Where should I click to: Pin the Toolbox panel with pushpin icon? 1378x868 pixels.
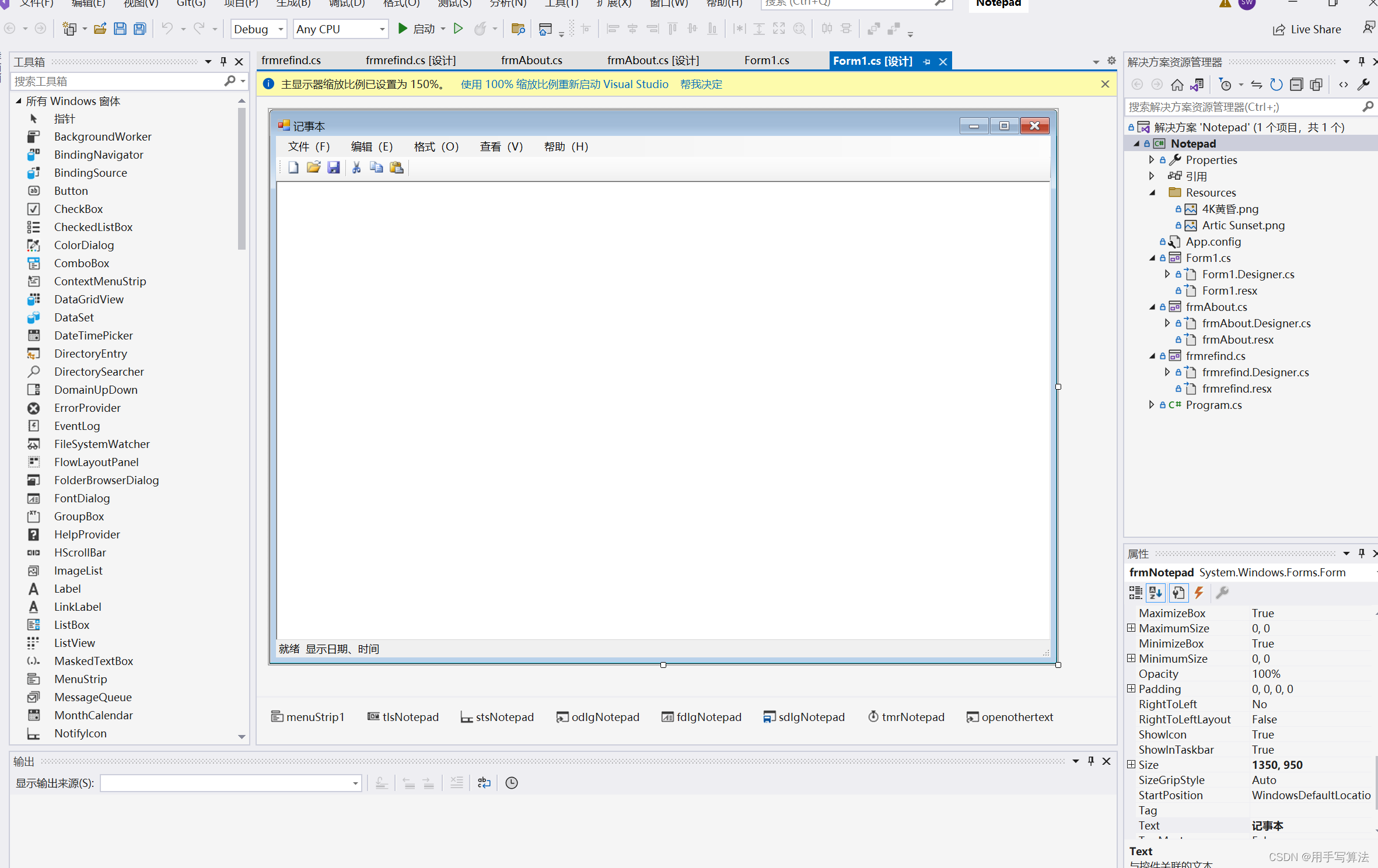click(223, 62)
